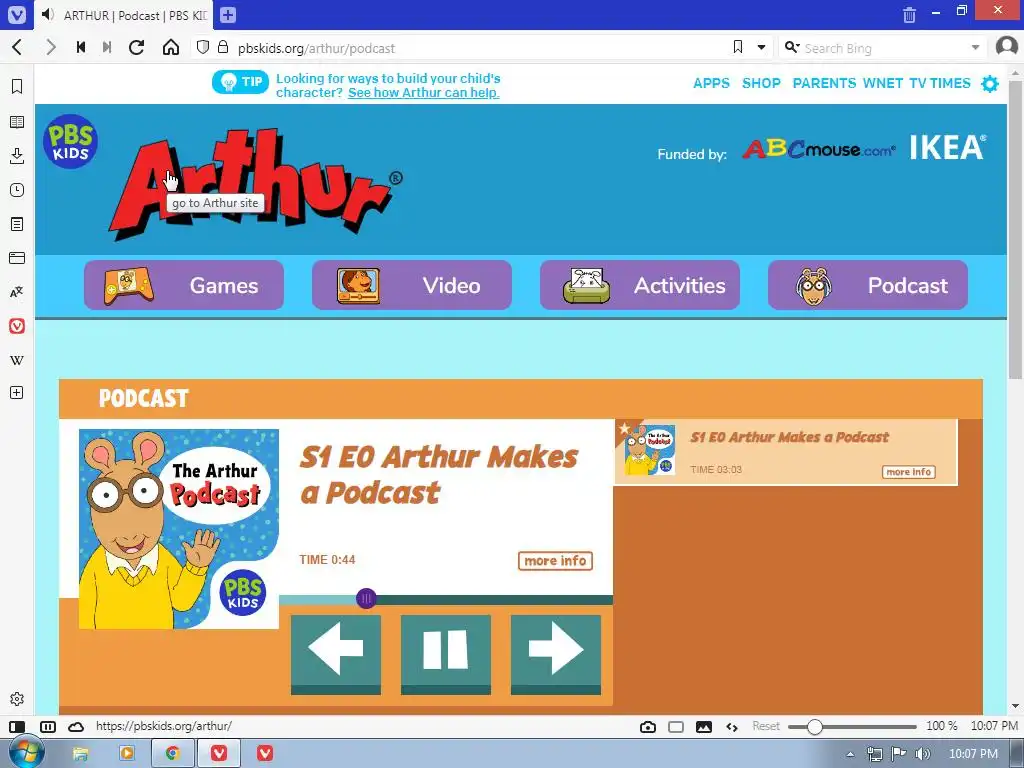Click more info in playlist item
This screenshot has width=1024, height=768.
(909, 472)
